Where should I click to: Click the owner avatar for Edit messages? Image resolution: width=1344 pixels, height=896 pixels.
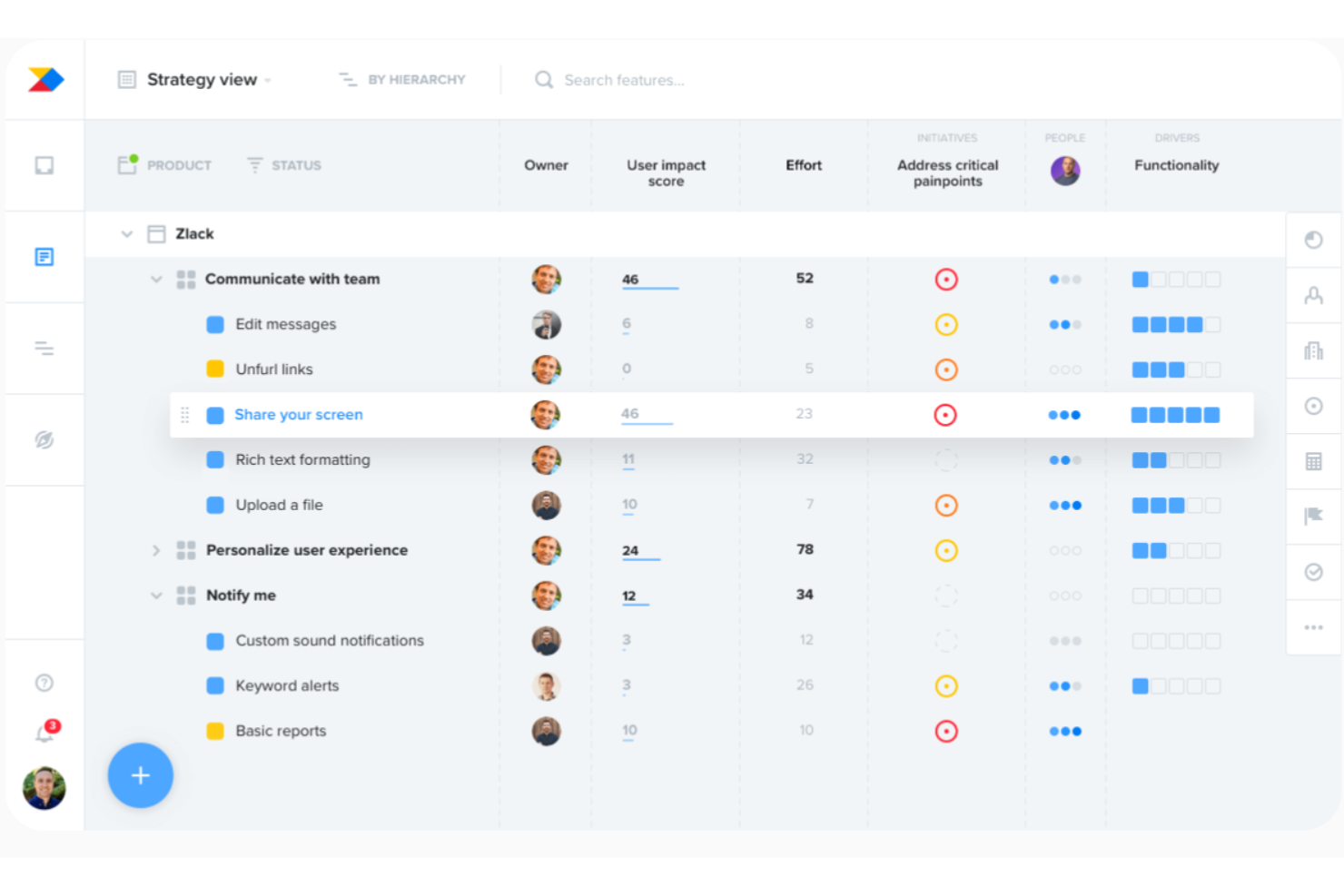546,324
